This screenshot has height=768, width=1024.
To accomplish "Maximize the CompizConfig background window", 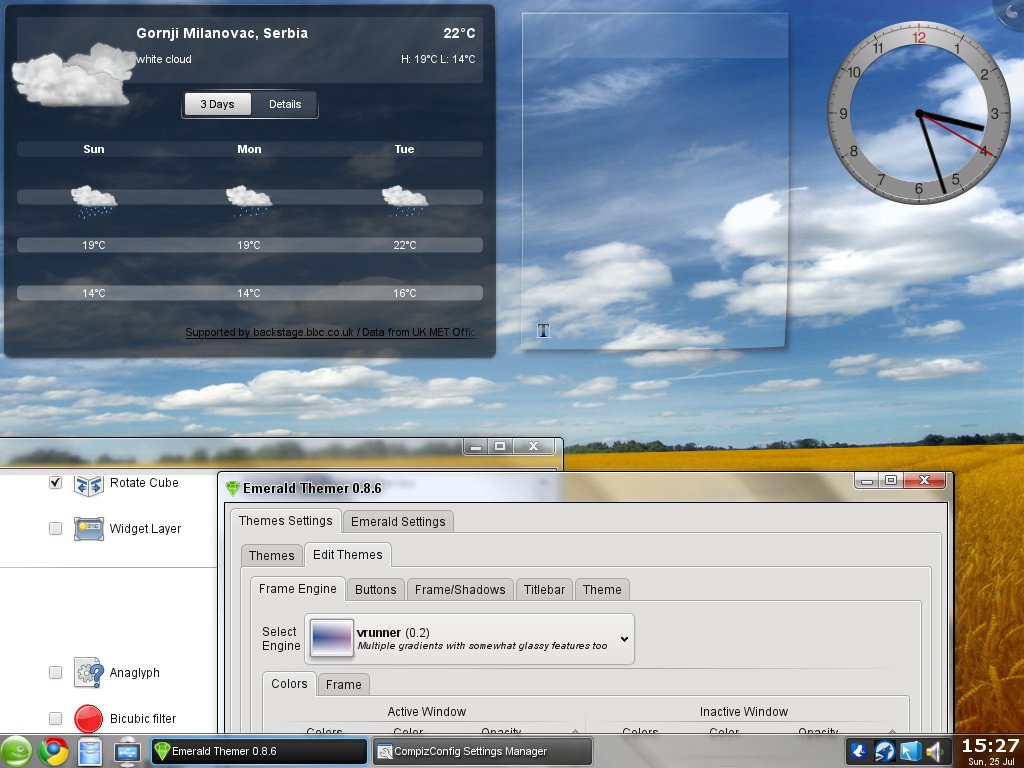I will [x=500, y=446].
